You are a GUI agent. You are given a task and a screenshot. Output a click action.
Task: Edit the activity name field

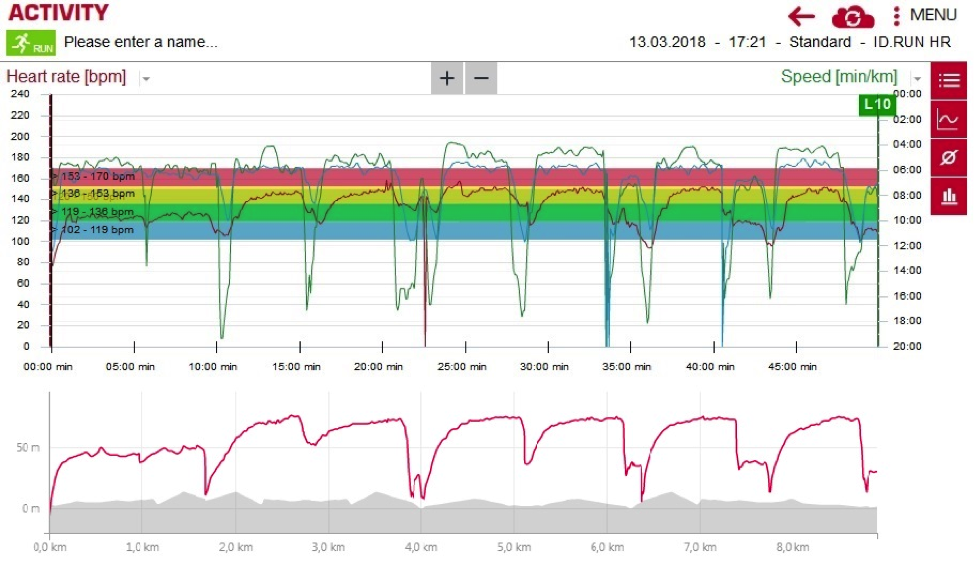(x=141, y=42)
